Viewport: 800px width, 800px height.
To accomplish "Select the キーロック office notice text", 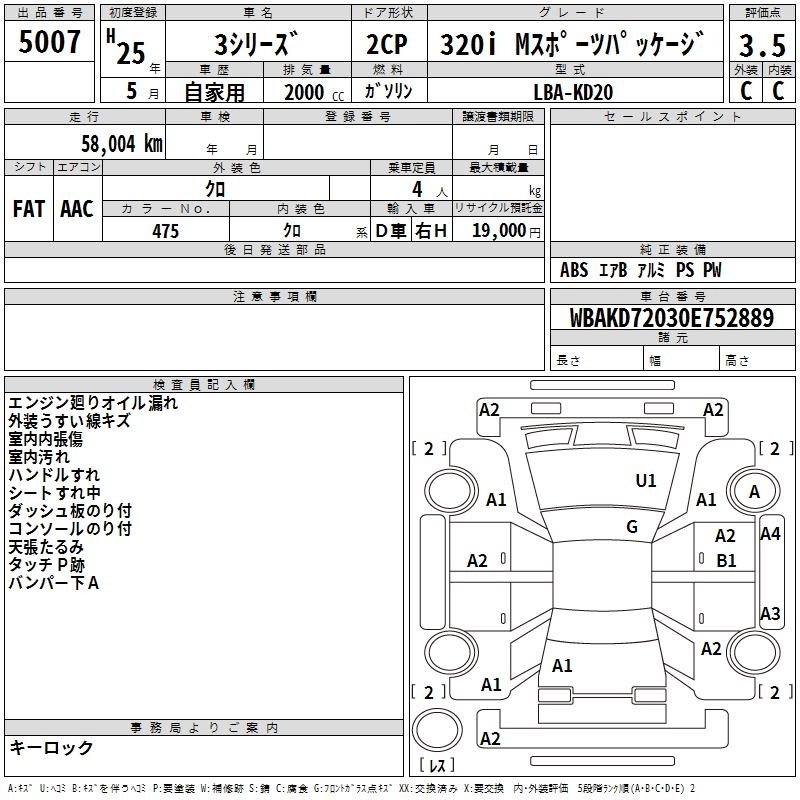I will (x=51, y=747).
